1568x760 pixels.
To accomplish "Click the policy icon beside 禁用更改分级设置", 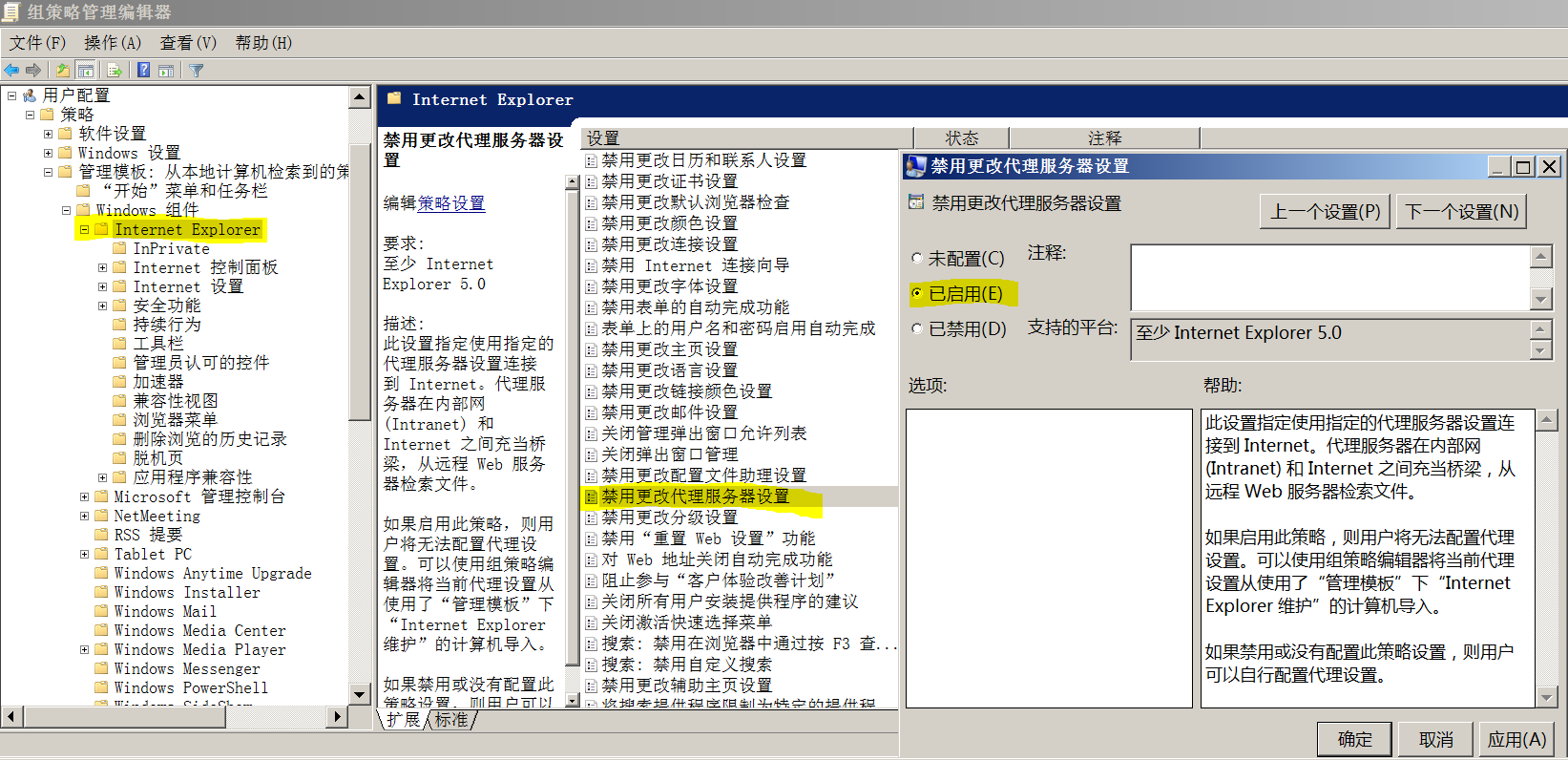I will point(592,517).
